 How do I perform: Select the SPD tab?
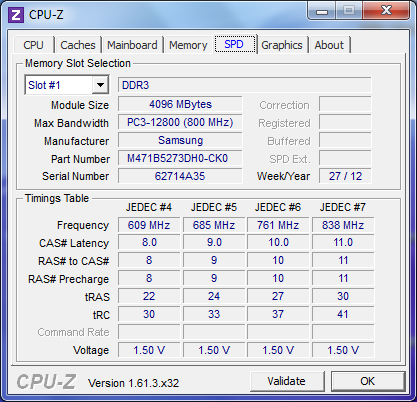[x=235, y=44]
